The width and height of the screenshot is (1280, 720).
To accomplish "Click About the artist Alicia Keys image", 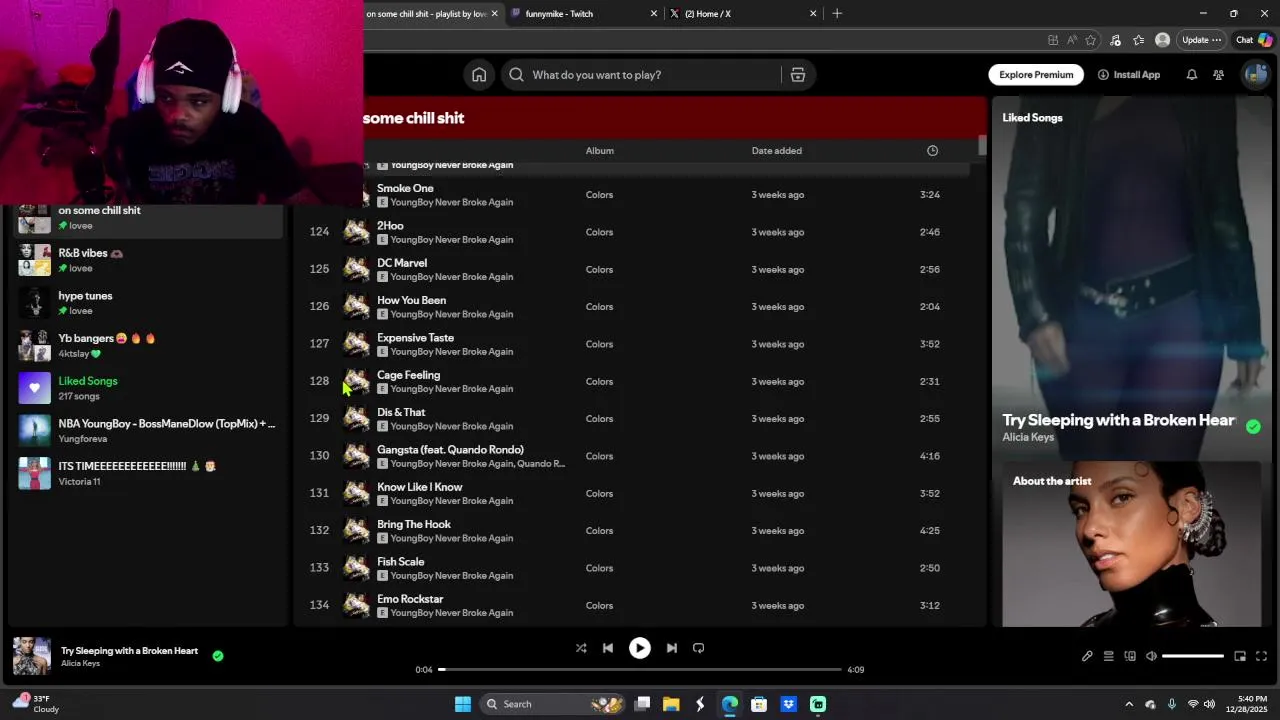I will 1132,544.
